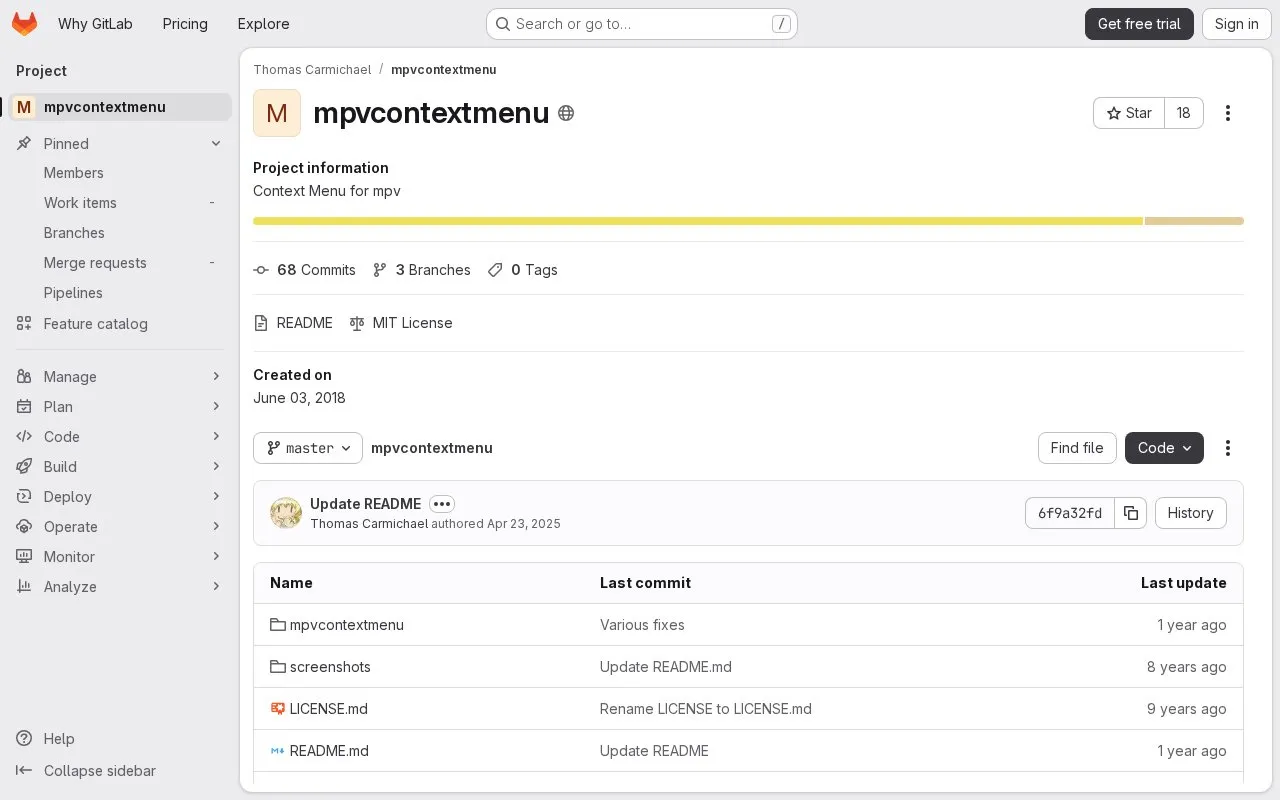Collapse sidebar using the arrow icon

(24, 771)
